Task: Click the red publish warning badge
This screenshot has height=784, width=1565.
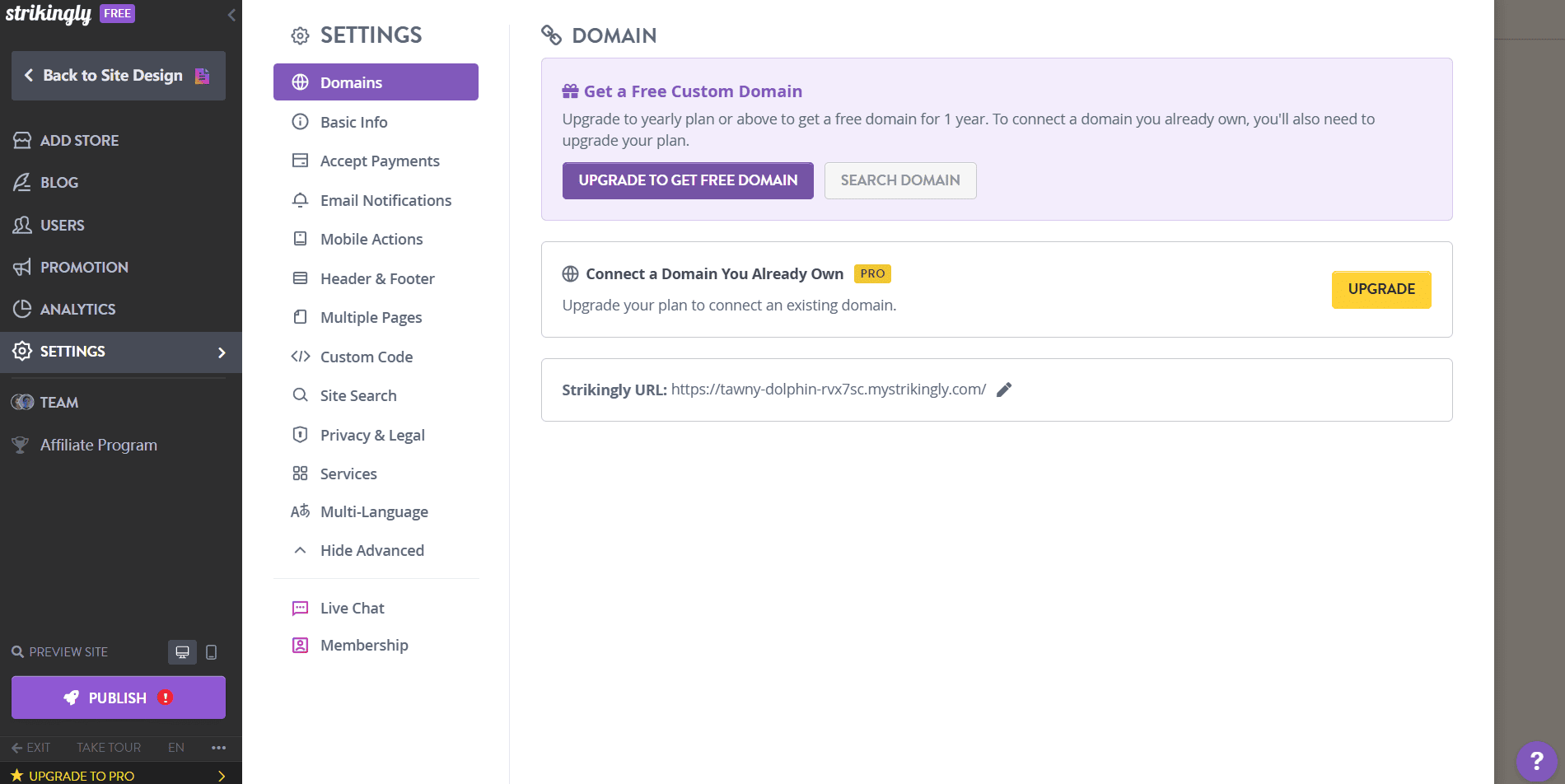Action: click(166, 698)
